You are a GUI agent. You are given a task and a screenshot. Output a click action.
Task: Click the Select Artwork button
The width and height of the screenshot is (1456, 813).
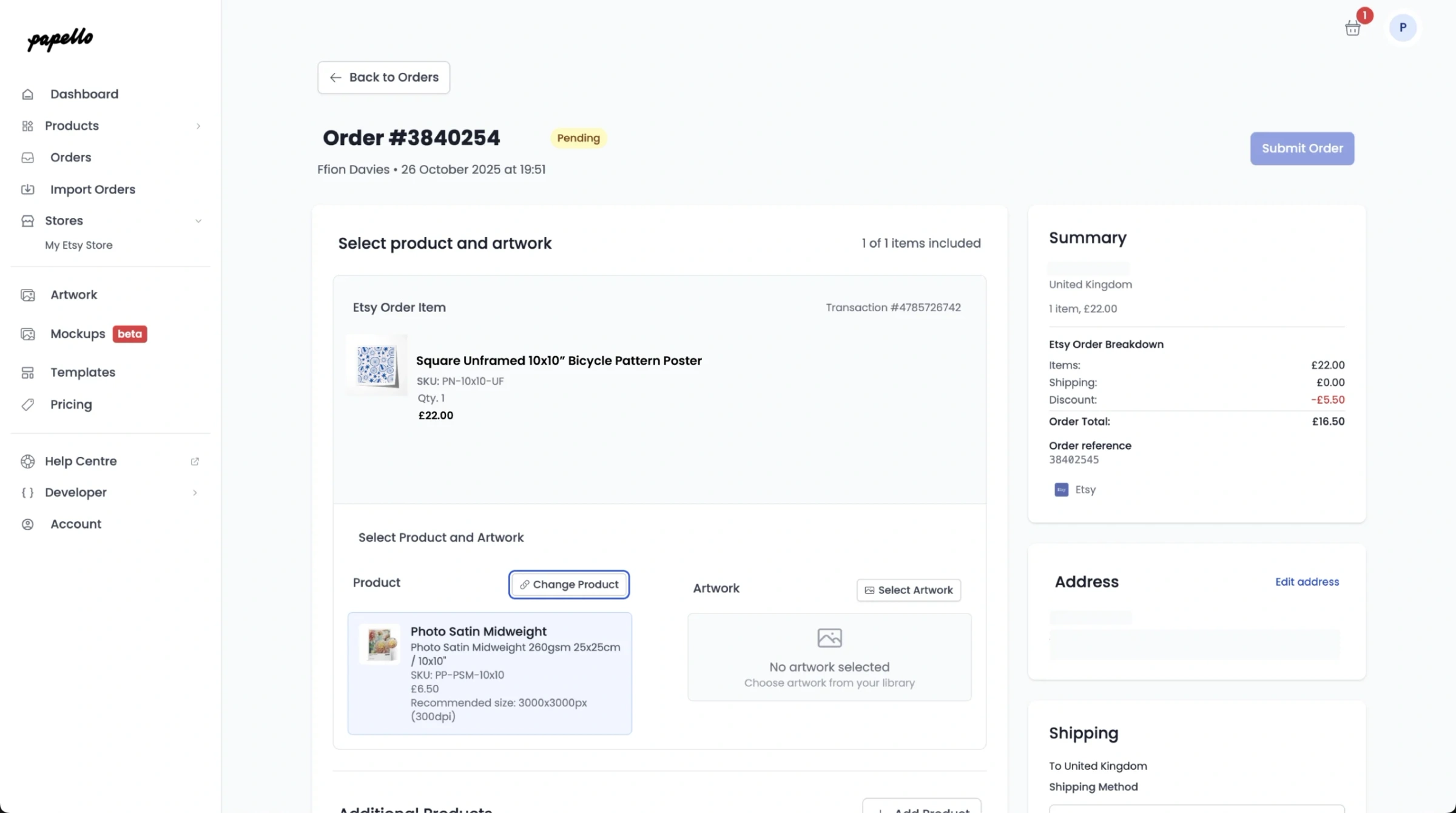coord(908,589)
